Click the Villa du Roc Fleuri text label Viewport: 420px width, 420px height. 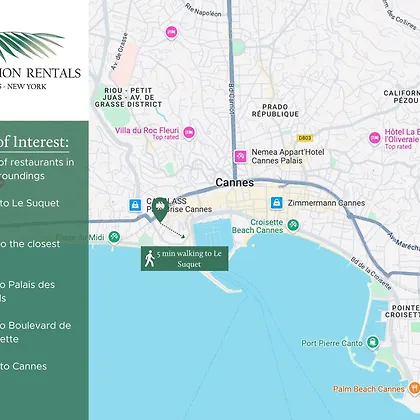point(147,130)
